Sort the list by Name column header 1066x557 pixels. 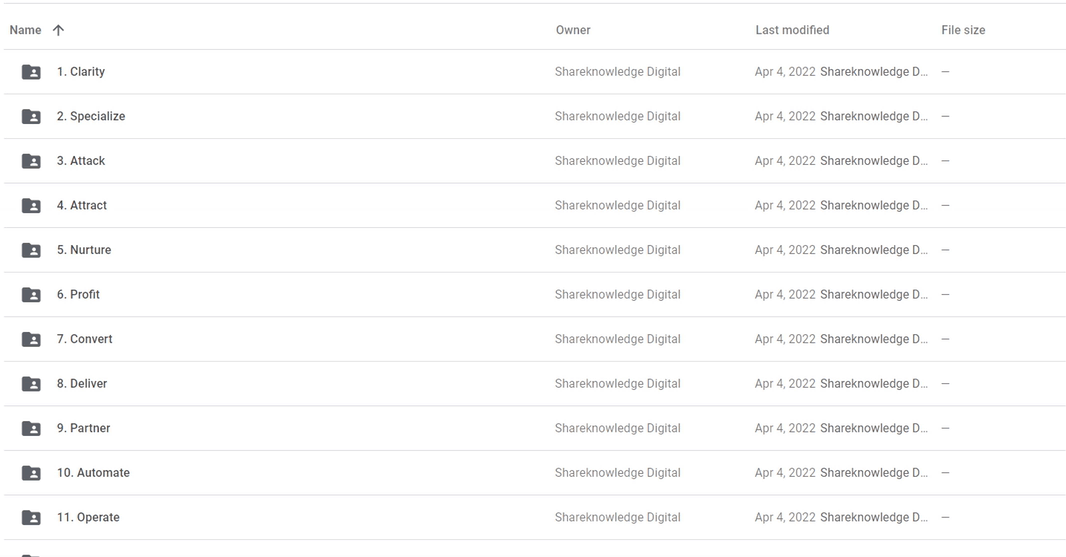[25, 30]
